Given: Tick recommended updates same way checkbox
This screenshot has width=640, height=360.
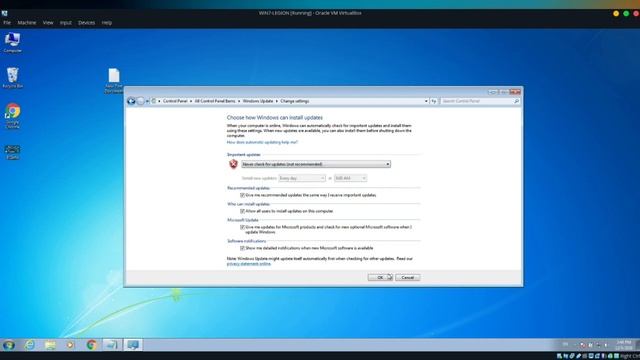Looking at the screenshot, I should (x=242, y=195).
